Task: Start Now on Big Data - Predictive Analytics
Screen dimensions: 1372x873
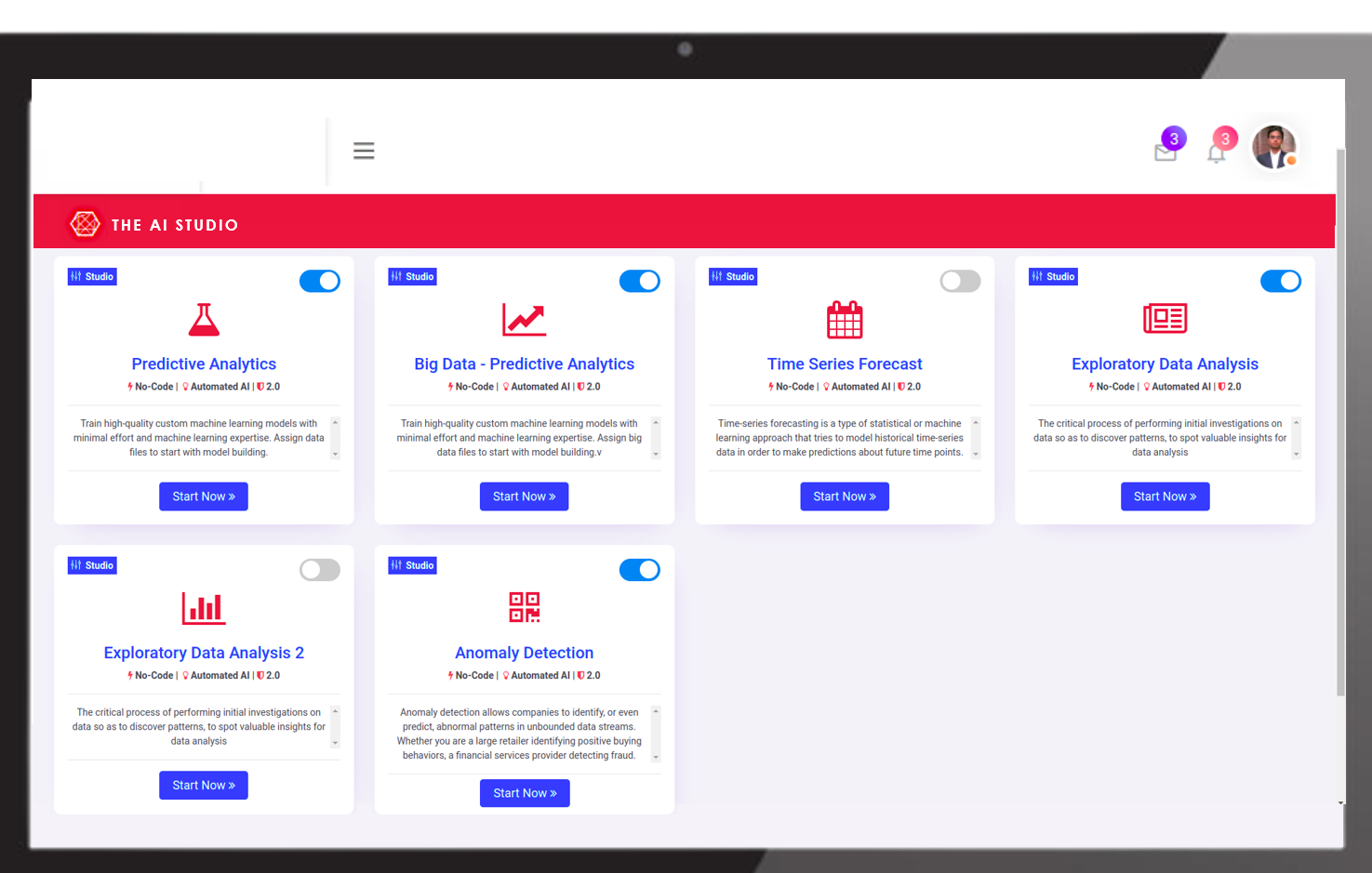Action: [x=524, y=496]
